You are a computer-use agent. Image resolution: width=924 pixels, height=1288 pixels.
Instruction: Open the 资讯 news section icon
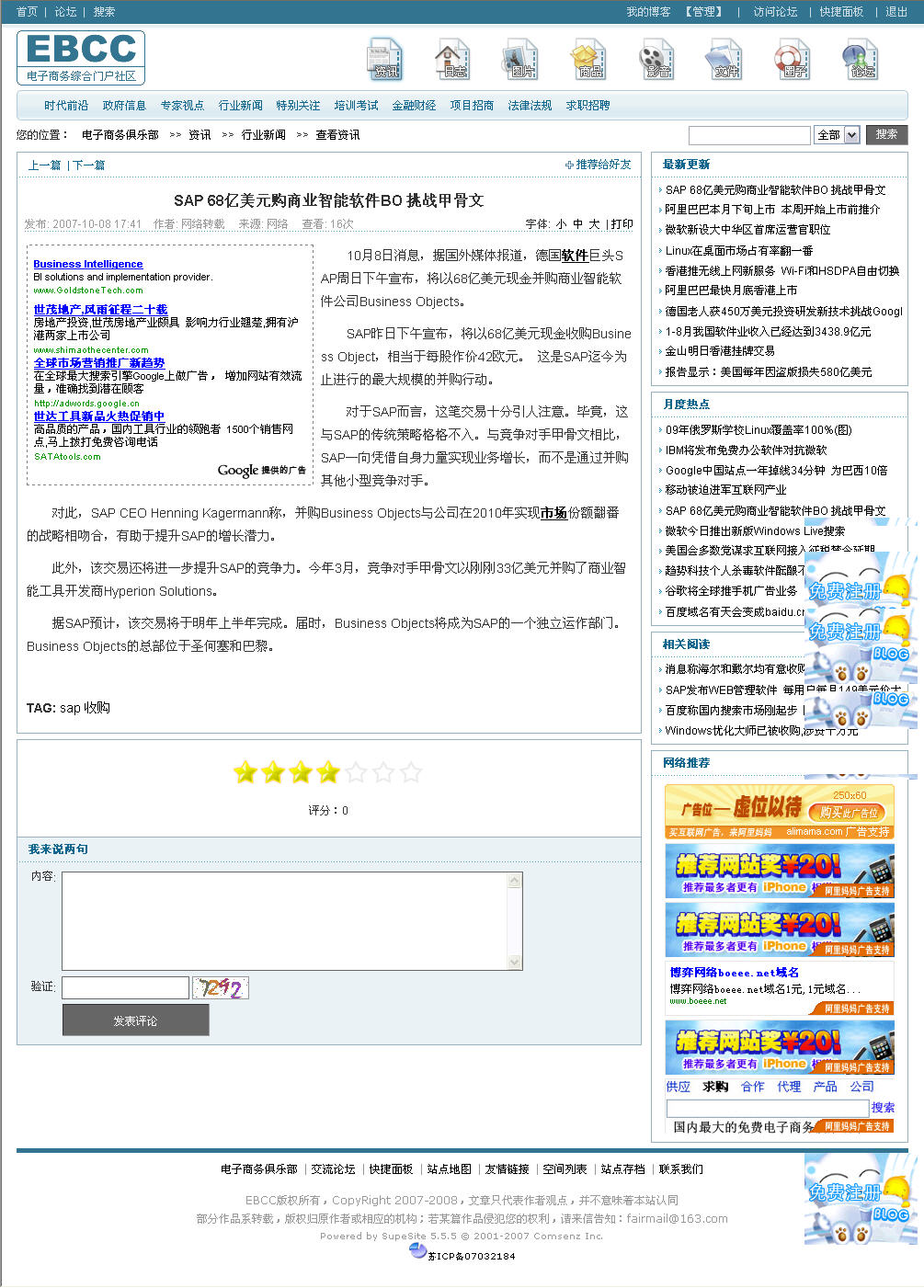(385, 59)
